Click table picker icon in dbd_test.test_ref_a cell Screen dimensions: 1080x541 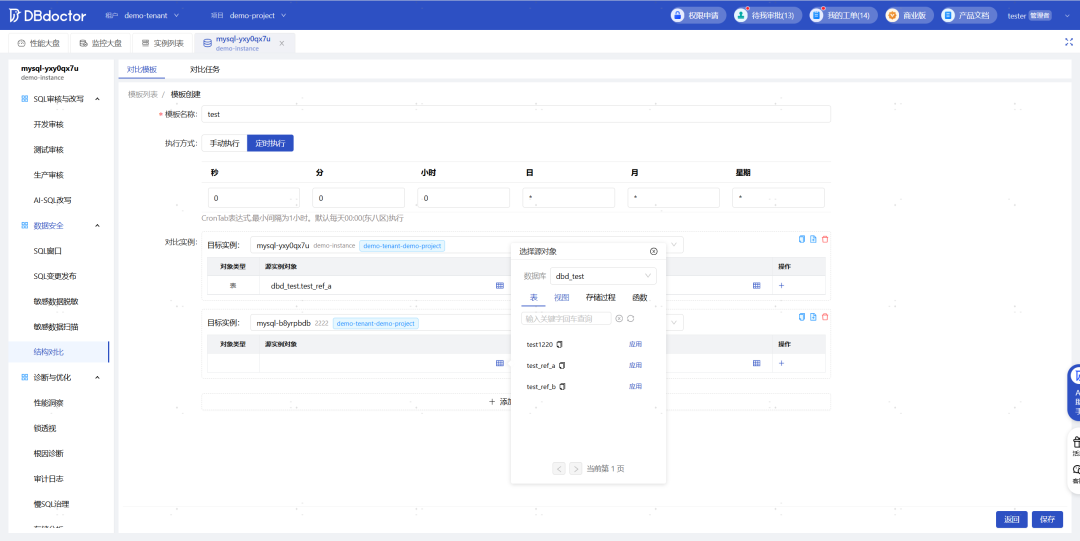[x=500, y=285]
